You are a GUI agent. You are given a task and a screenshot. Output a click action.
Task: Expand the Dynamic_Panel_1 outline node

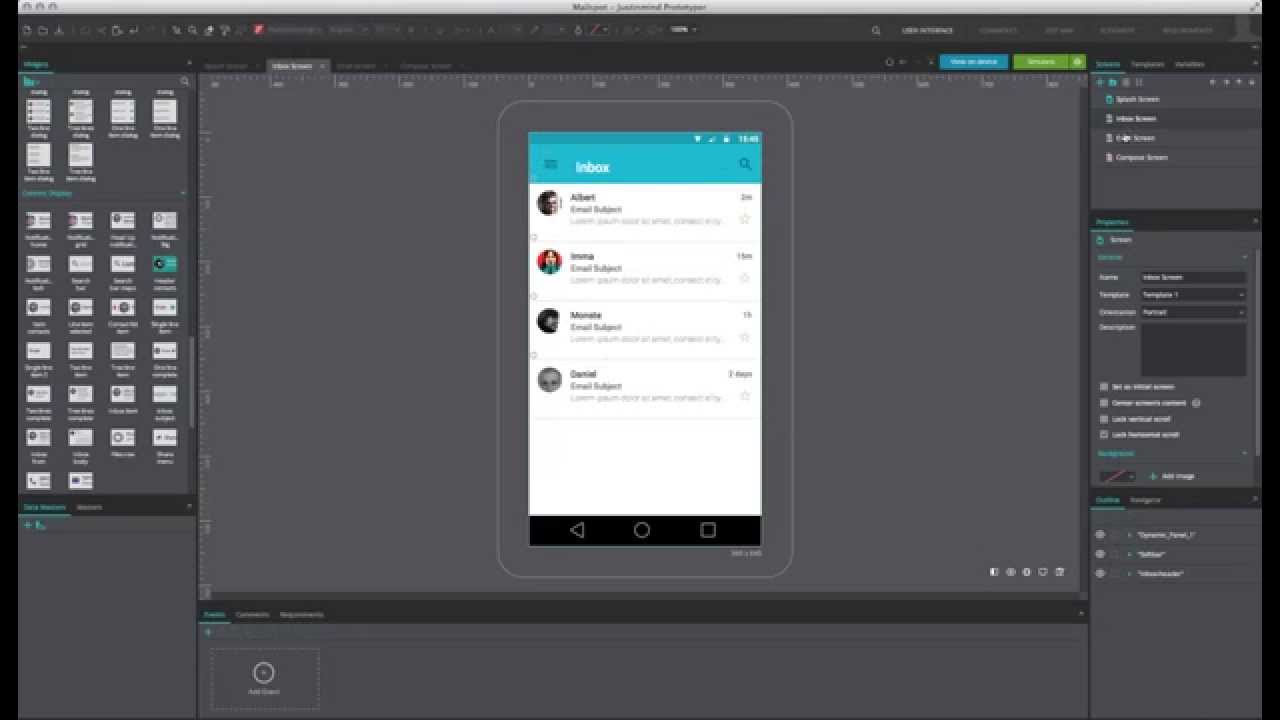coord(1130,535)
